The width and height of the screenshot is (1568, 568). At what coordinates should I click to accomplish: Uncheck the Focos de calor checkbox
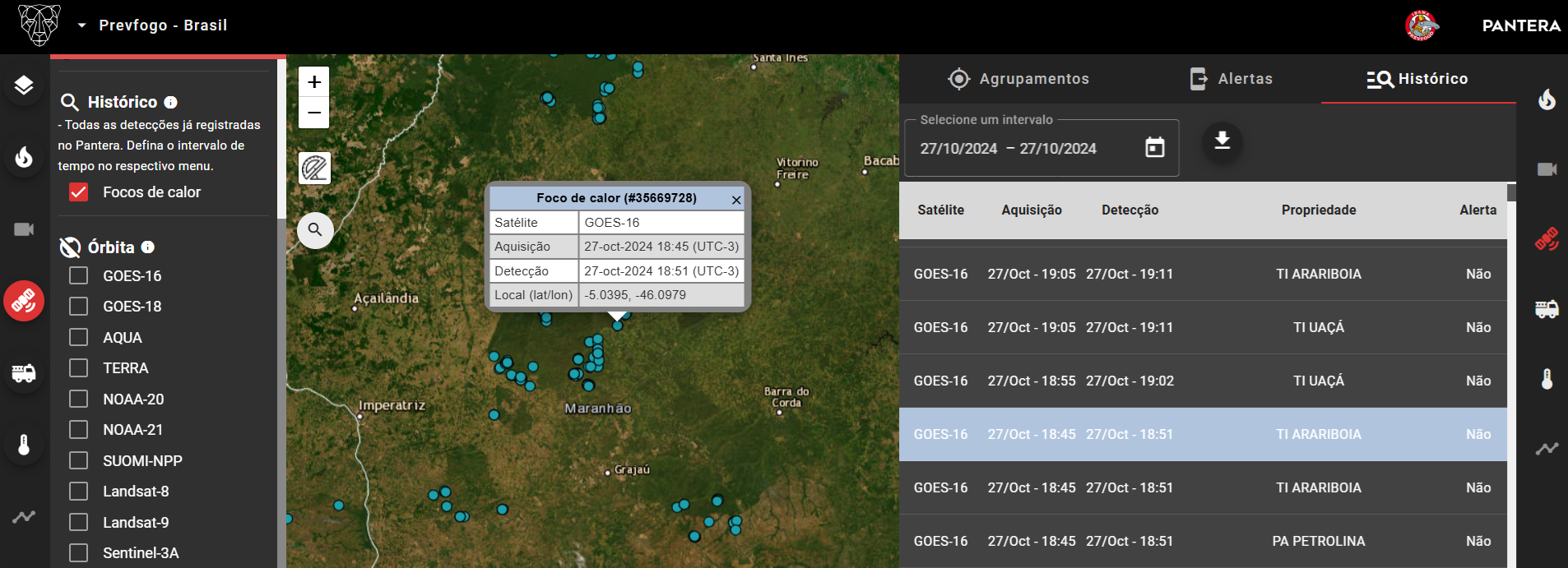pyautogui.click(x=79, y=192)
